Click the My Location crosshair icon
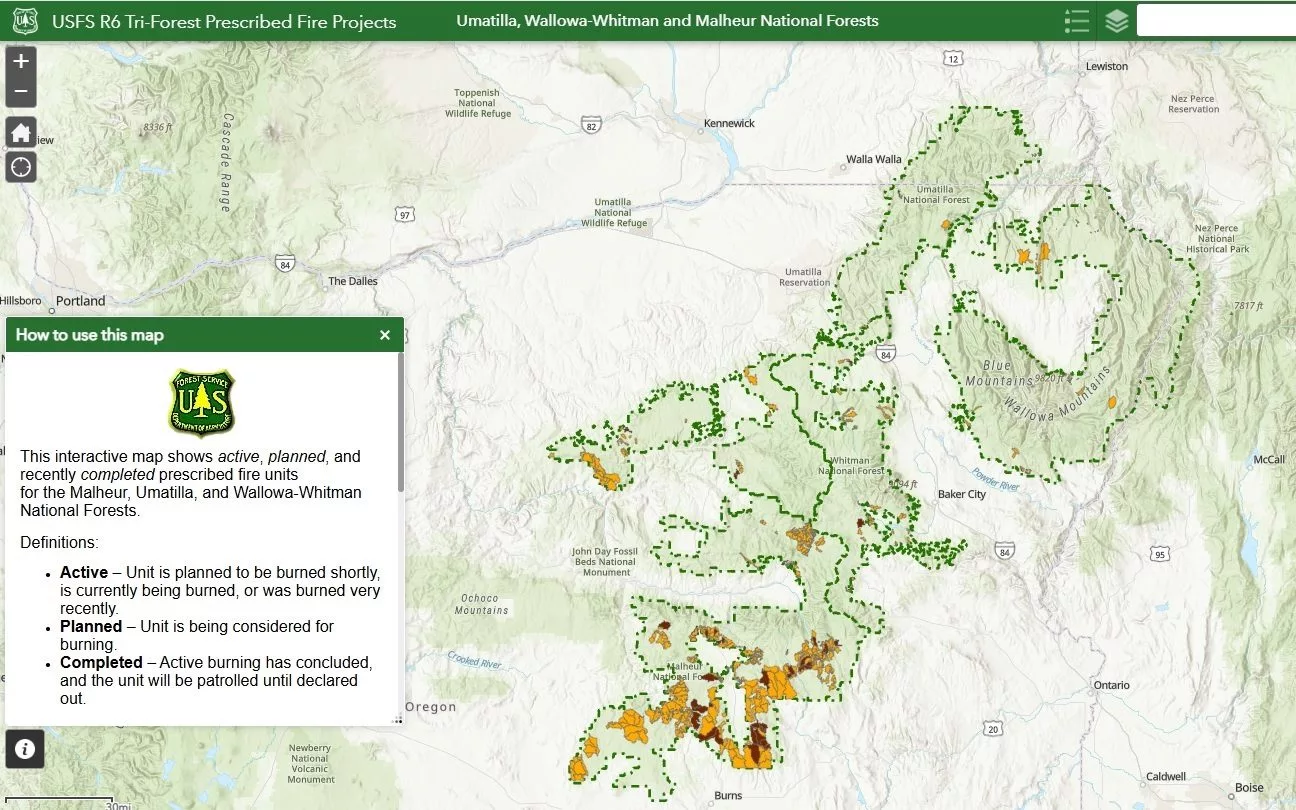 point(21,167)
